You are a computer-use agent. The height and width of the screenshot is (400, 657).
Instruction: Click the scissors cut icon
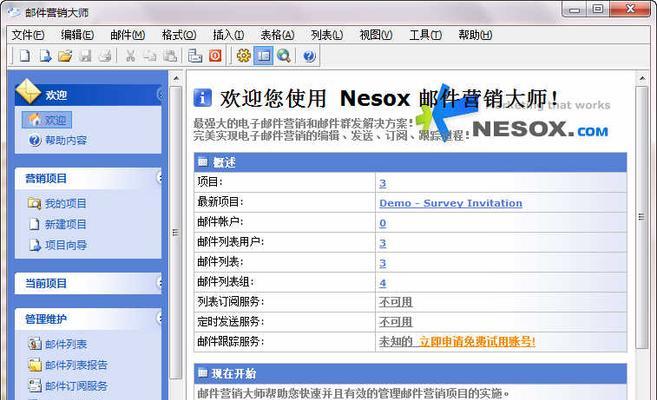(x=130, y=56)
